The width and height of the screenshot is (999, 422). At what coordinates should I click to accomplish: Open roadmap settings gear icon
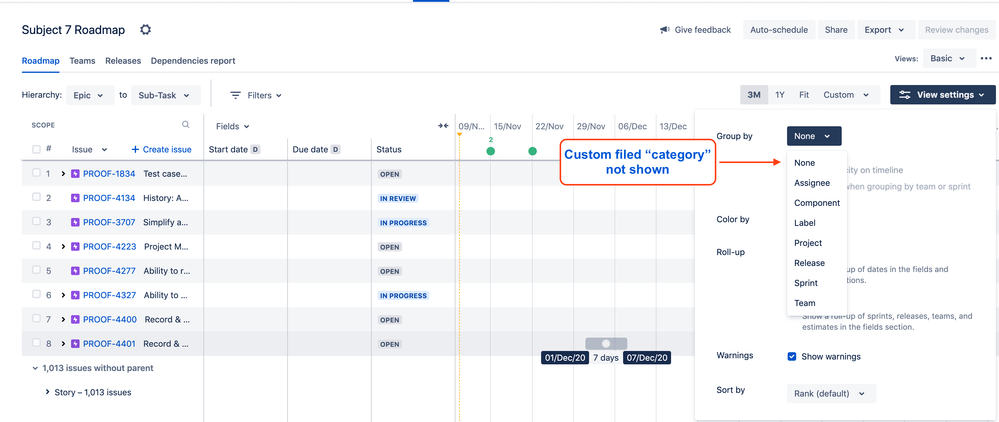click(x=145, y=29)
